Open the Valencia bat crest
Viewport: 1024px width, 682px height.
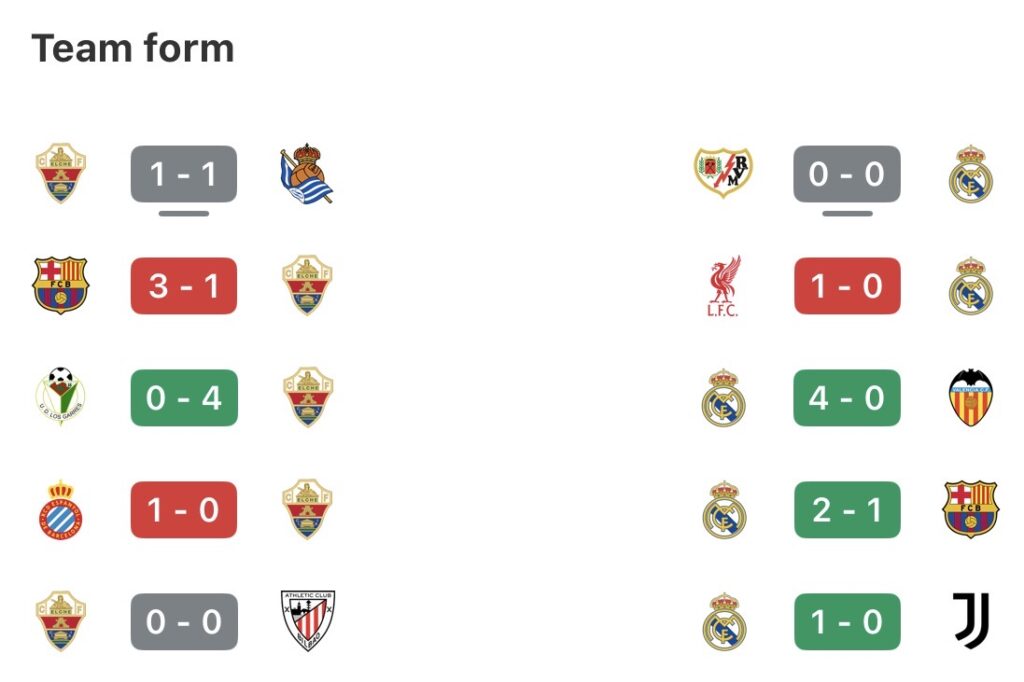[970, 398]
